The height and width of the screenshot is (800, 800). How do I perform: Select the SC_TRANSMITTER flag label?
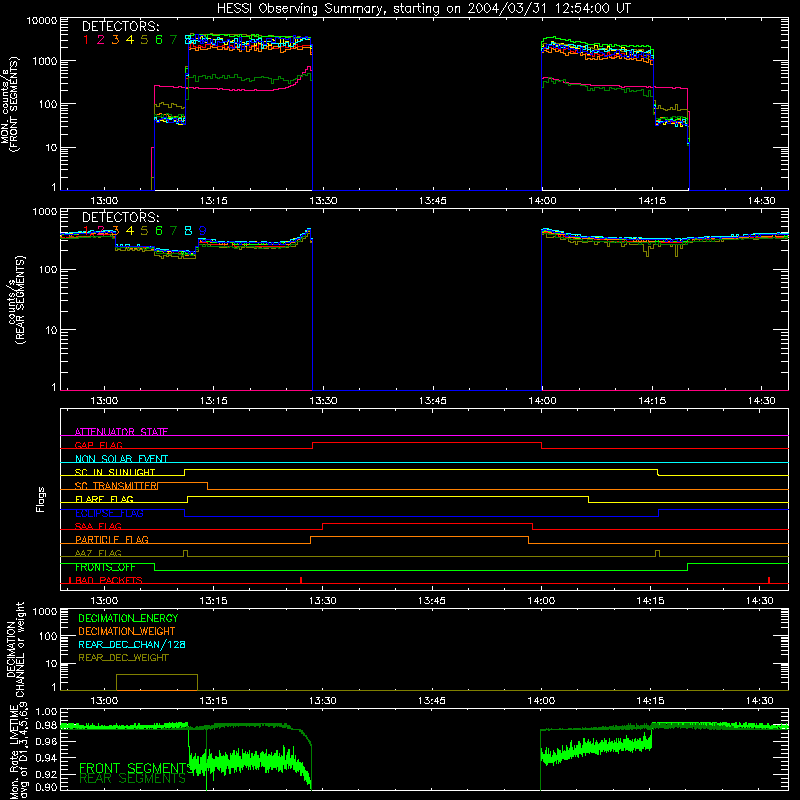click(116, 486)
